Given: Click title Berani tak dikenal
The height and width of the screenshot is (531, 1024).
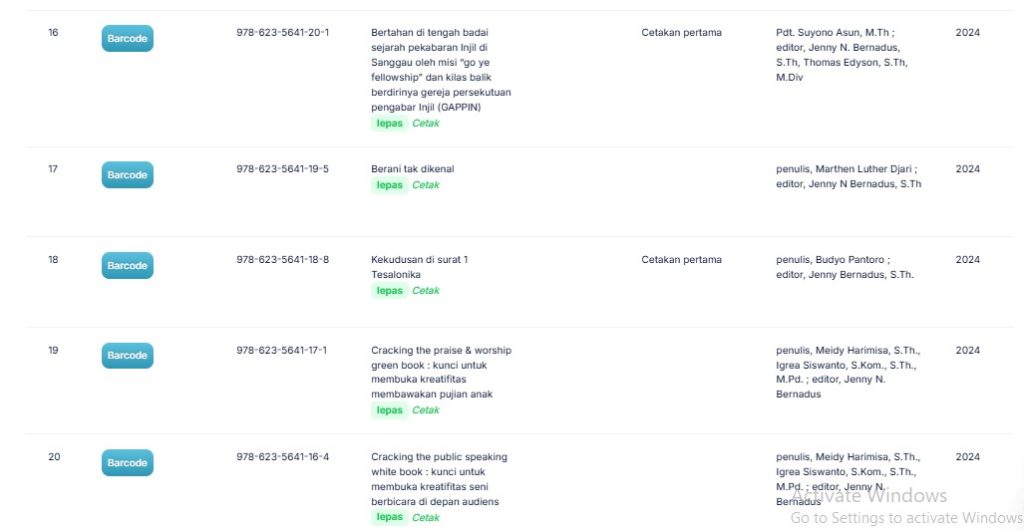Looking at the screenshot, I should coord(412,169).
